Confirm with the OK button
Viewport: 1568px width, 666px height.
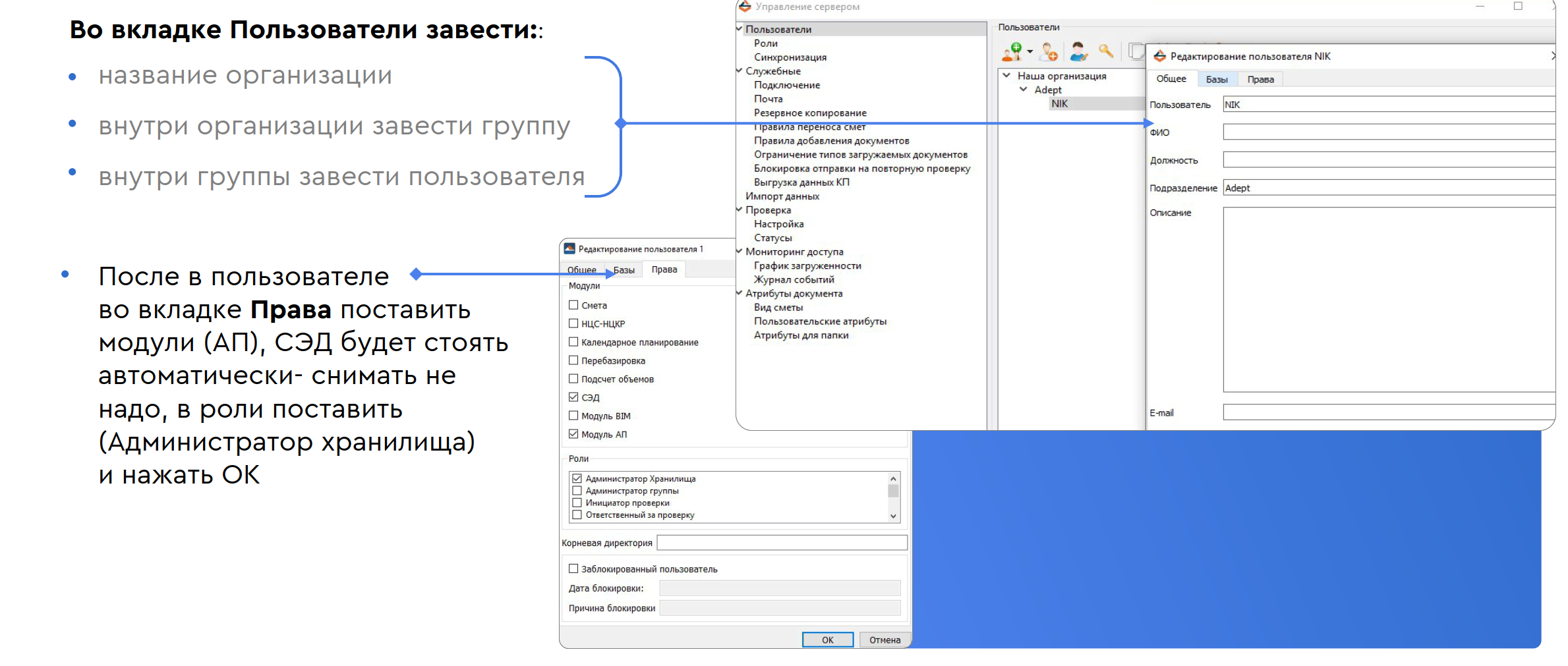(x=828, y=640)
